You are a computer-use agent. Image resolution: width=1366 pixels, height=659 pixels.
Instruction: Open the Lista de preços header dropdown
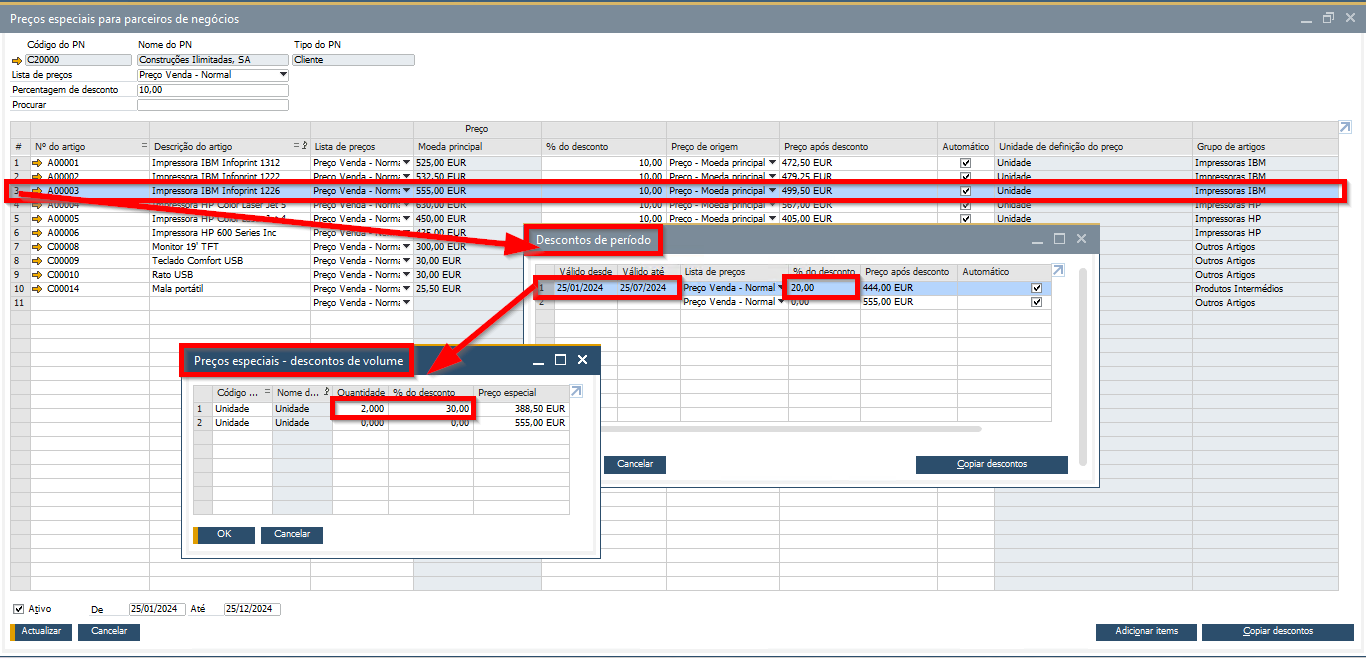[x=283, y=75]
